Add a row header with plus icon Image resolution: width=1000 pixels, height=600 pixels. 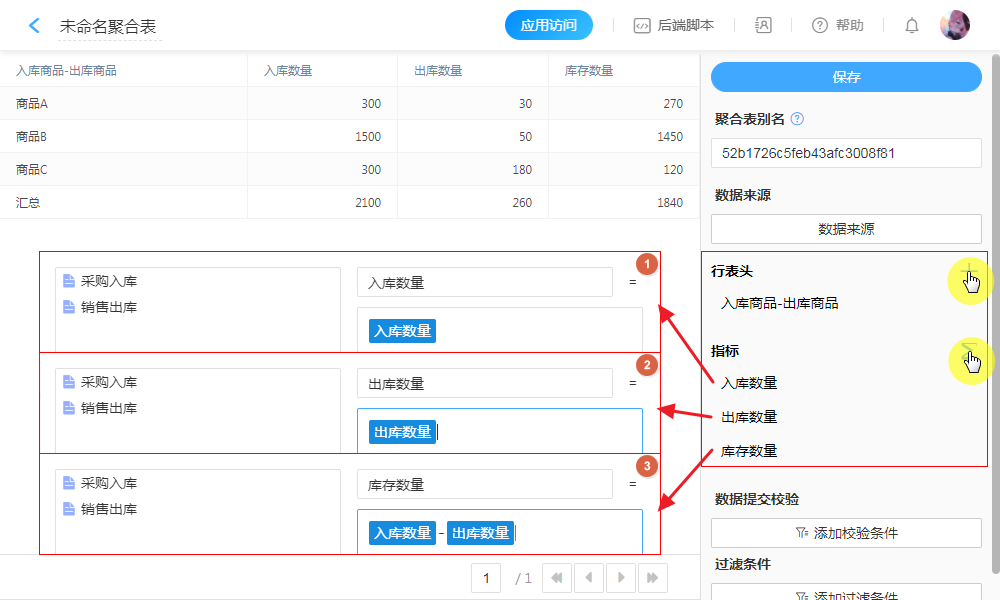pos(967,272)
